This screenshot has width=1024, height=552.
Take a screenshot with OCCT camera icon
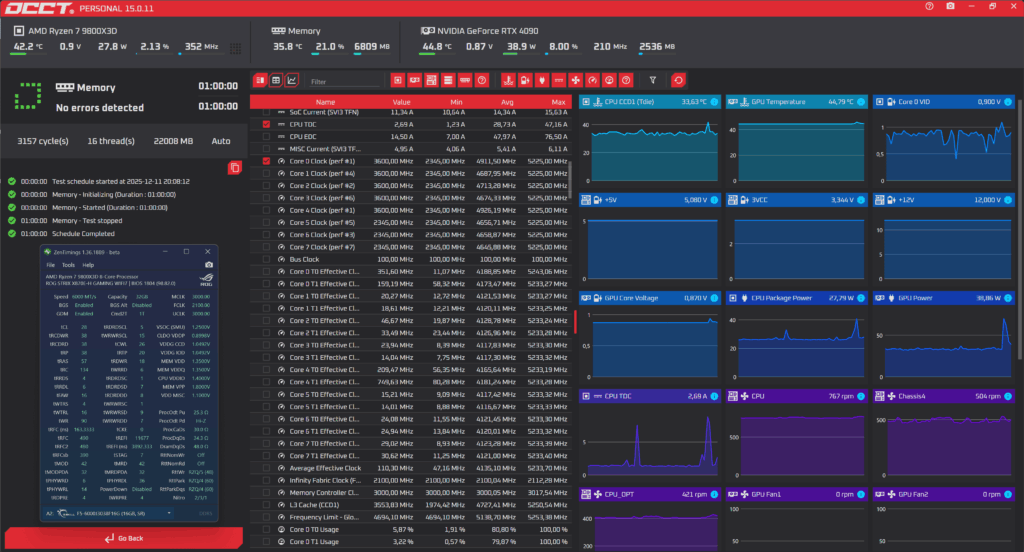950,6
